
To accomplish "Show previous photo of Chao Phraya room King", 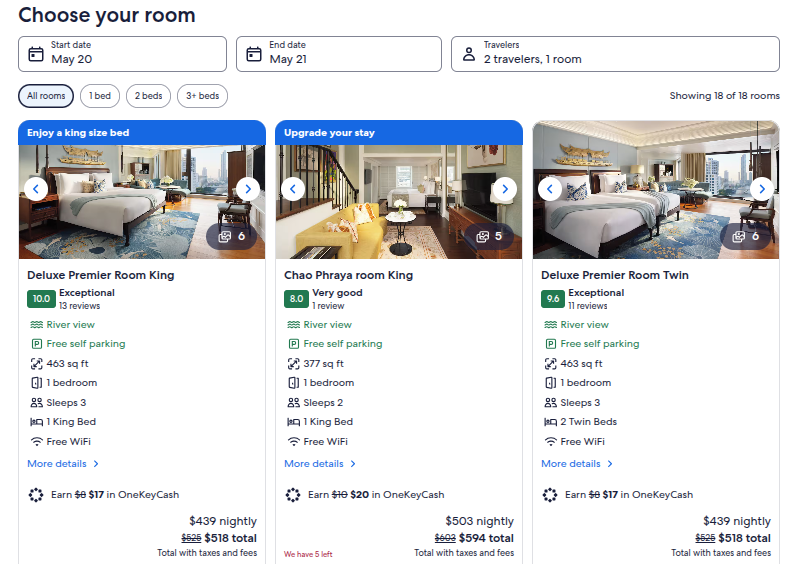I will [293, 189].
